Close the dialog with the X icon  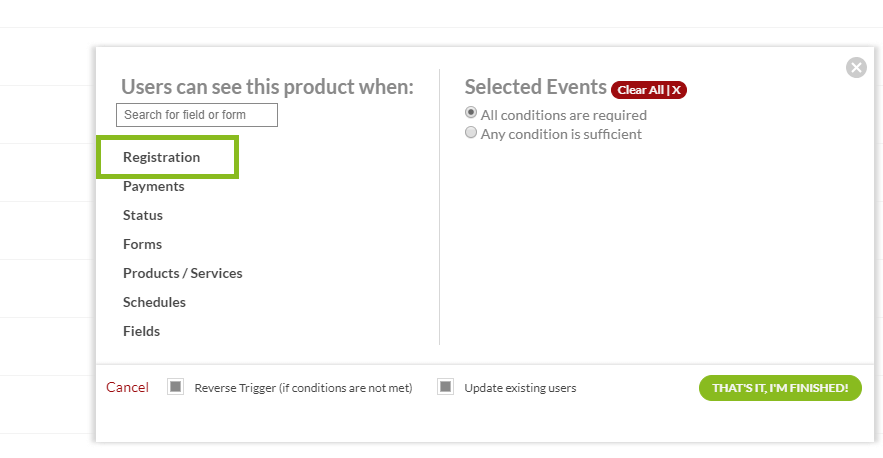[856, 68]
